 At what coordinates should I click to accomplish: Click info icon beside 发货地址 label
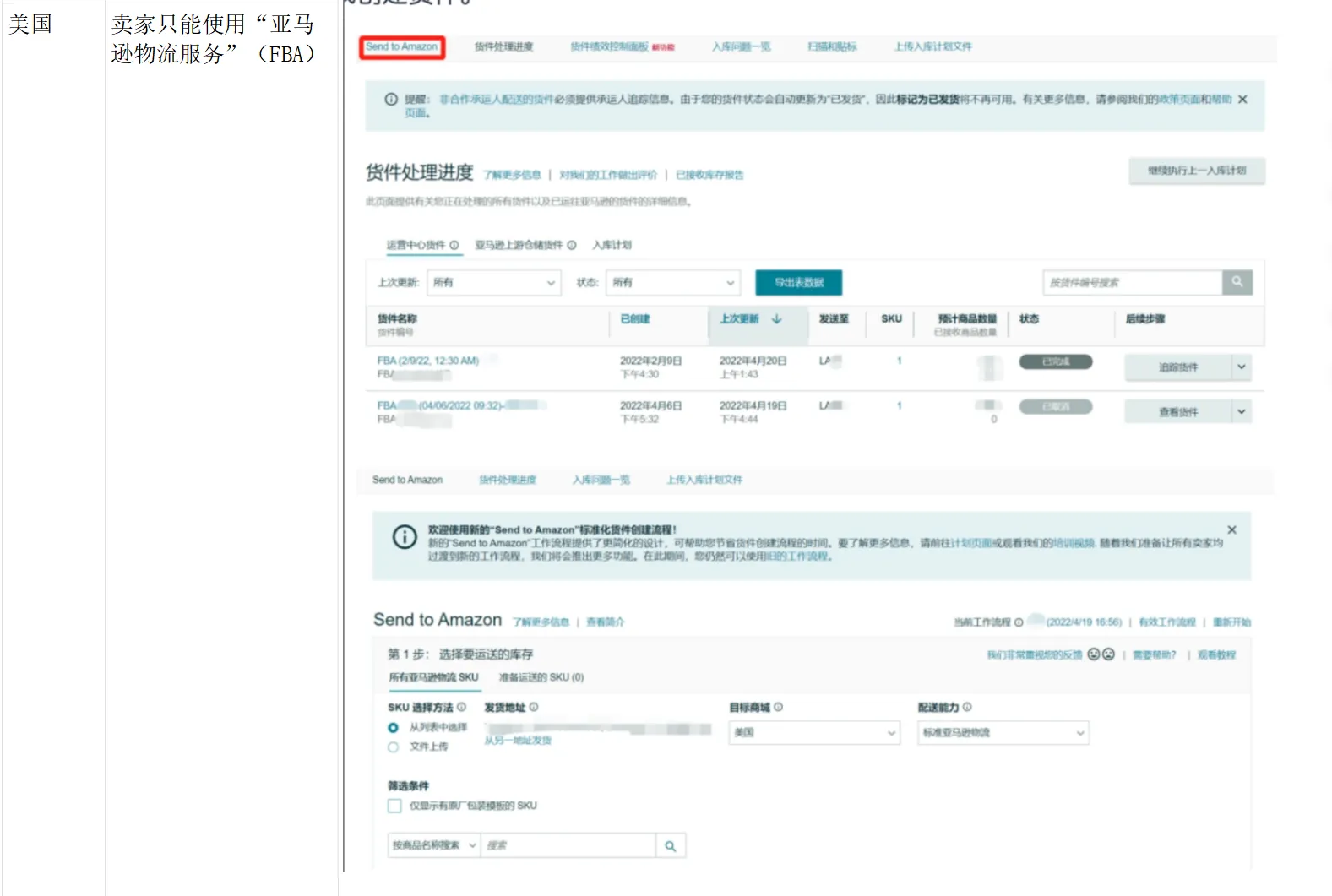pos(534,707)
